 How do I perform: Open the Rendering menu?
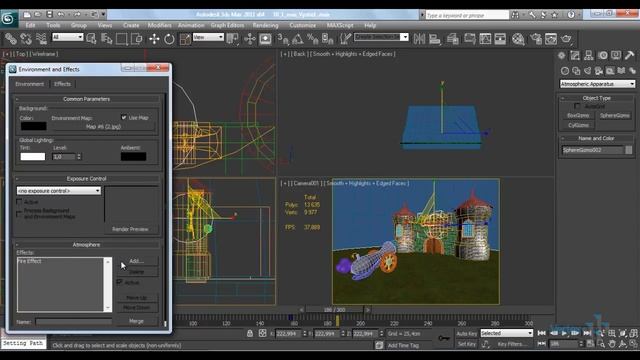(265, 25)
